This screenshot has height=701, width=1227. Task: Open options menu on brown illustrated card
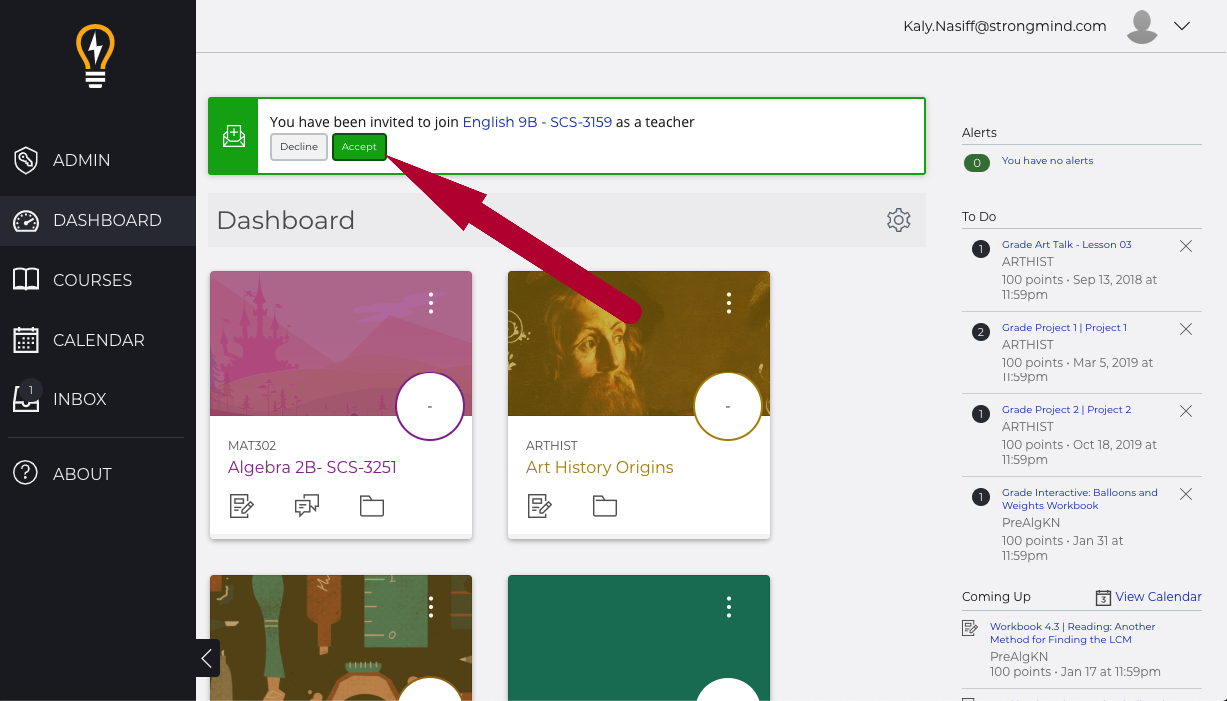click(x=431, y=606)
